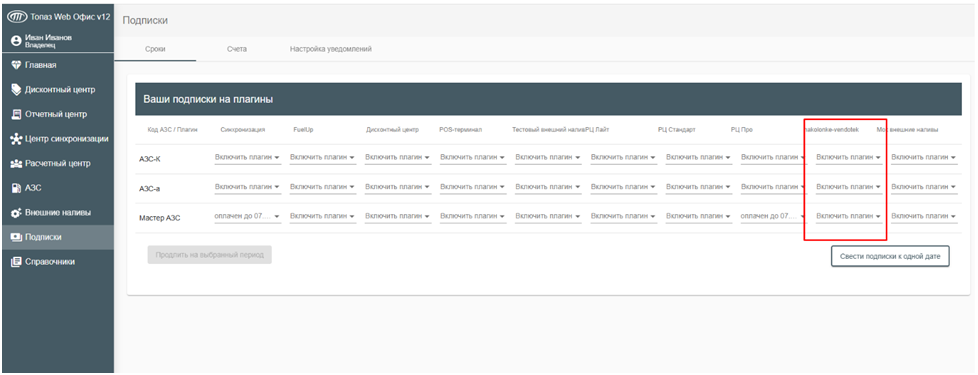The height and width of the screenshot is (375, 978).
Task: Click the АЗС-а row label
Action: click(149, 188)
